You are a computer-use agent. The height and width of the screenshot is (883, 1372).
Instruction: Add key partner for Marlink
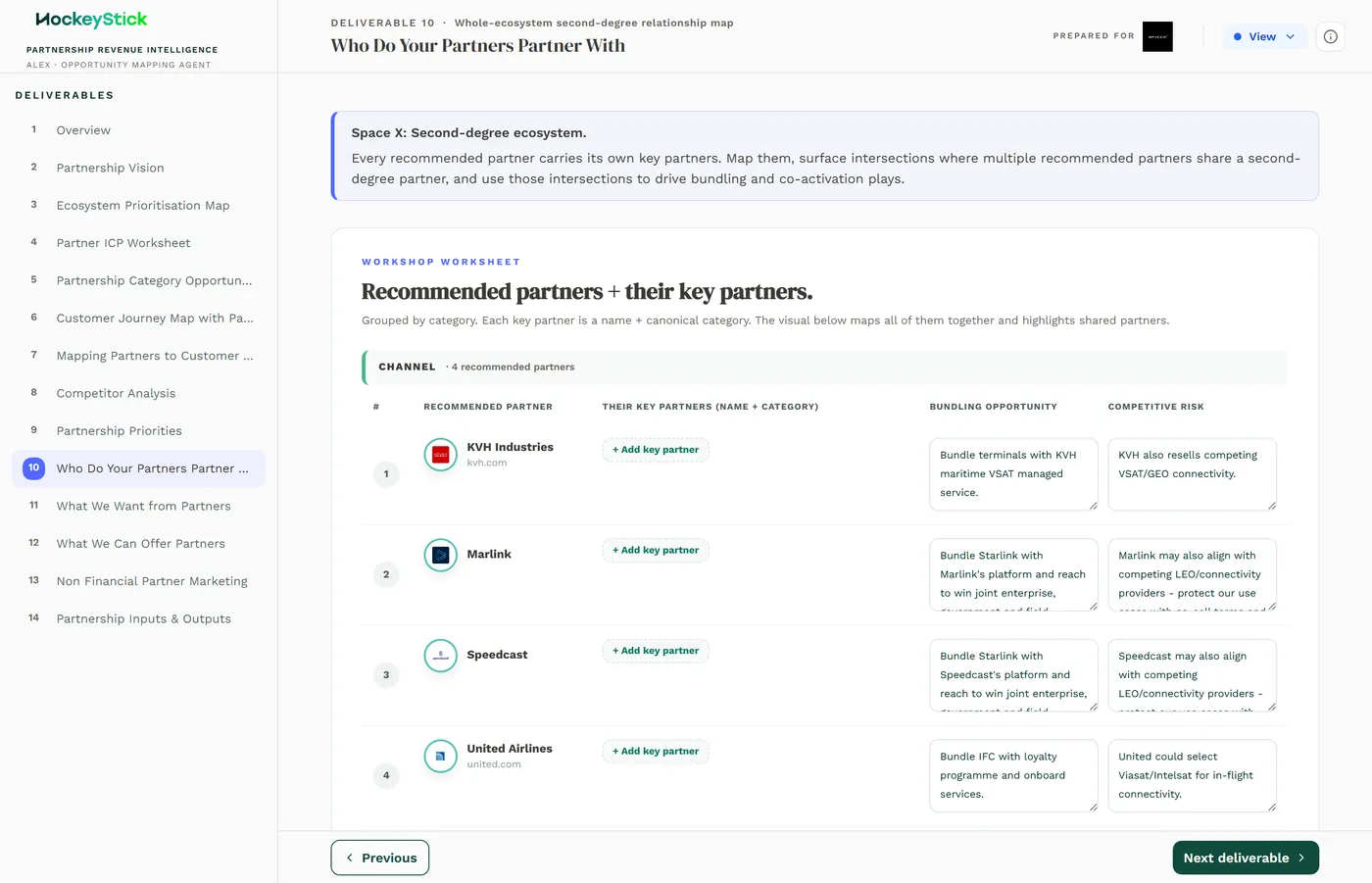coord(656,550)
